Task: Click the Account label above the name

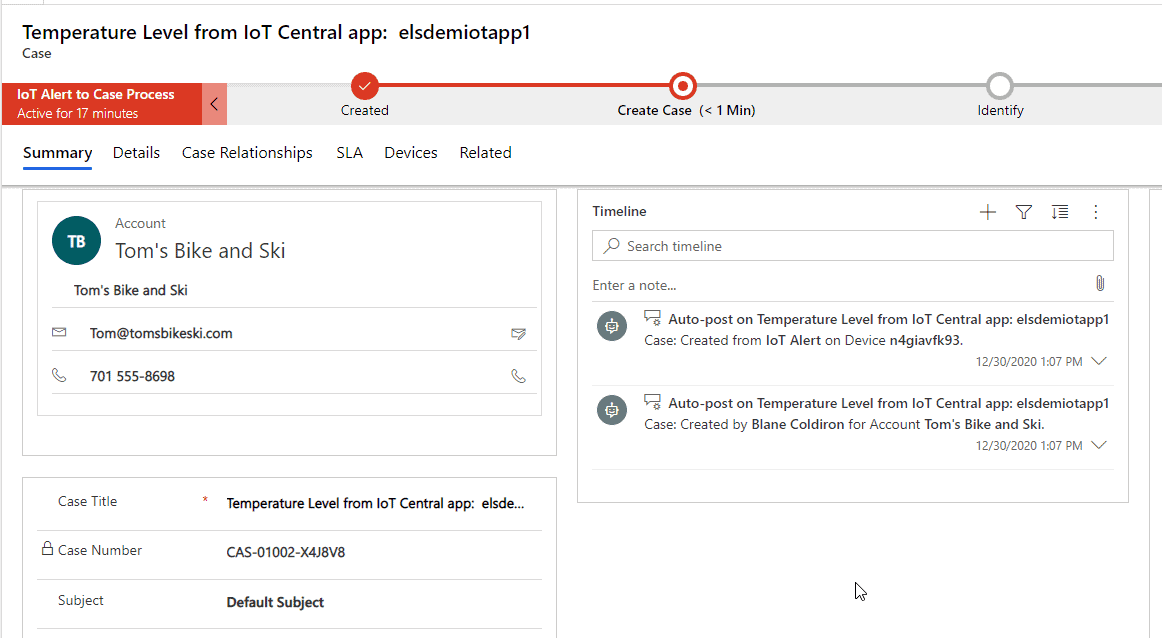Action: [140, 223]
